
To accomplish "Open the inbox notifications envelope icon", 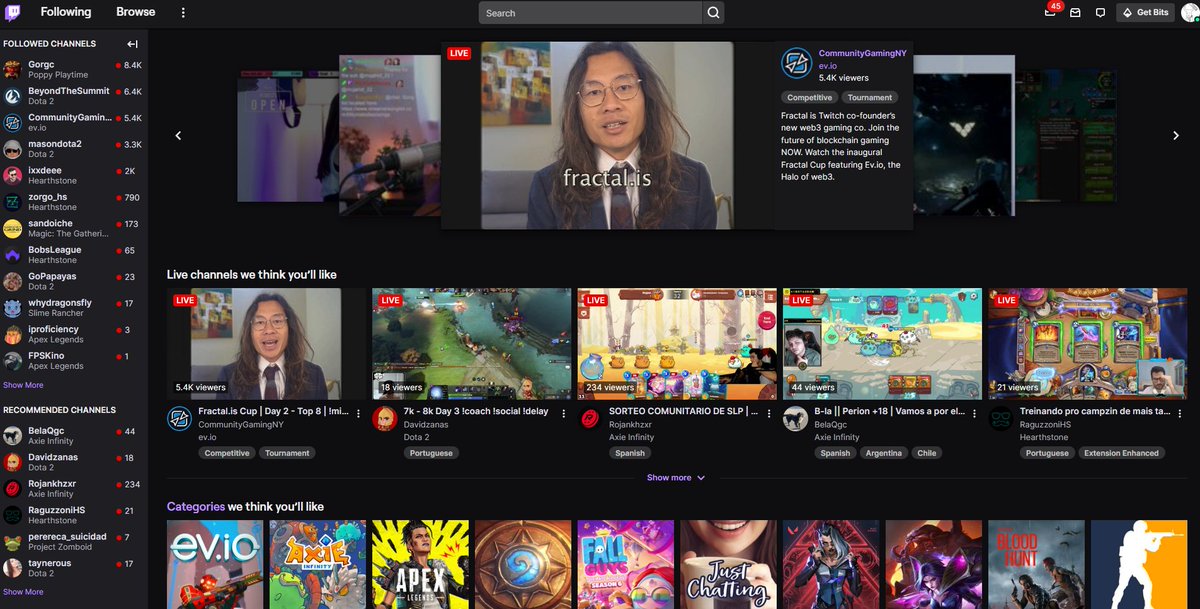I will coord(1076,13).
